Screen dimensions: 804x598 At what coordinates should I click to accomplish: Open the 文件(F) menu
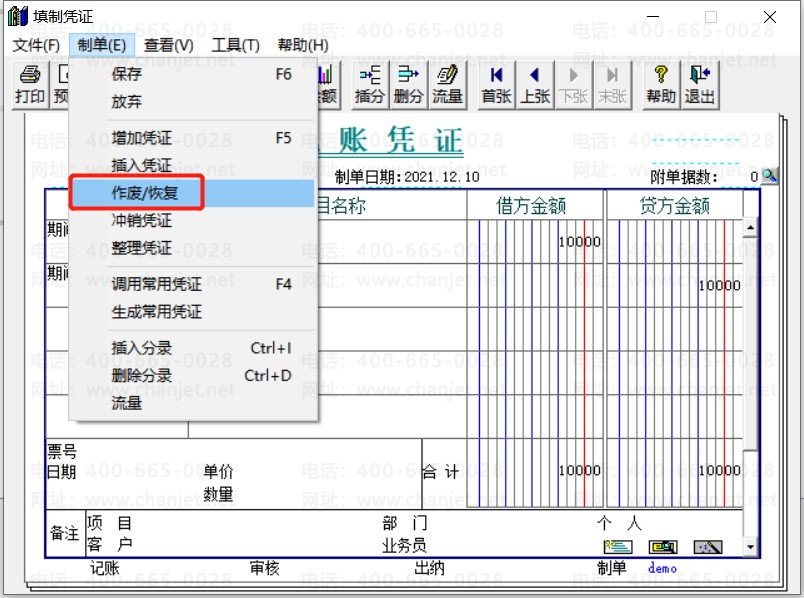click(36, 45)
